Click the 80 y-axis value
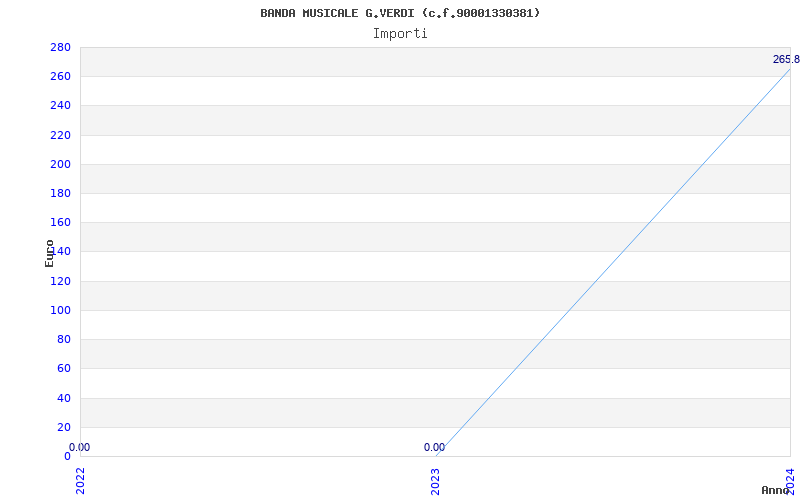800x500 pixels. 64,339
